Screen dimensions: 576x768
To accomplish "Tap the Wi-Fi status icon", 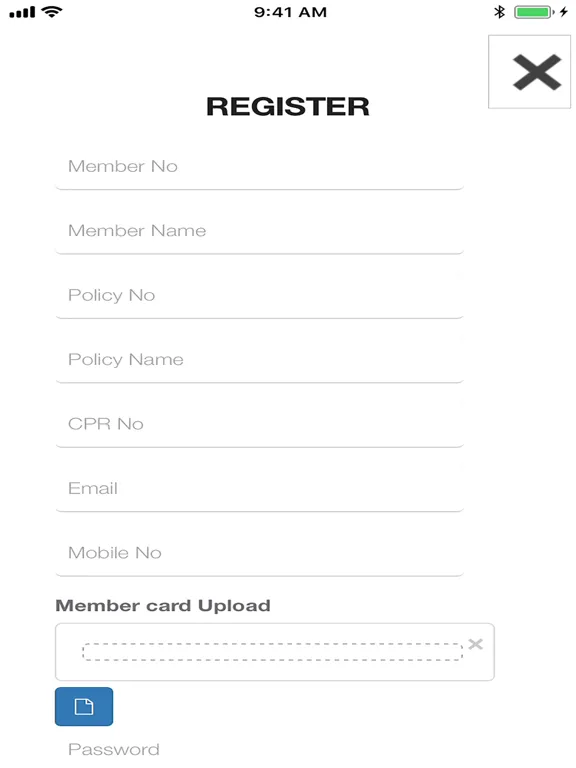I will click(52, 11).
